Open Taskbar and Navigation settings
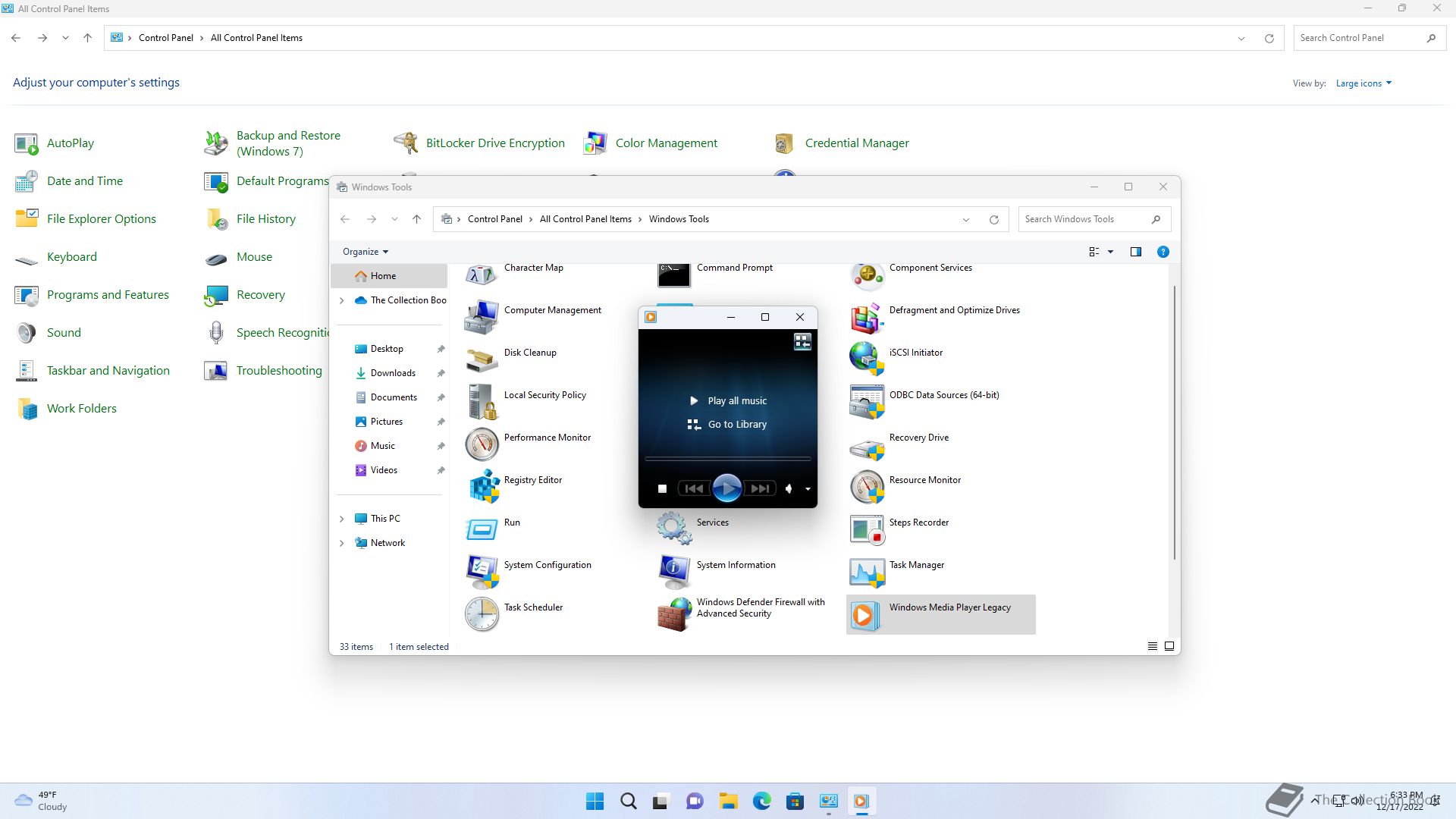The width and height of the screenshot is (1456, 819). 92,371
